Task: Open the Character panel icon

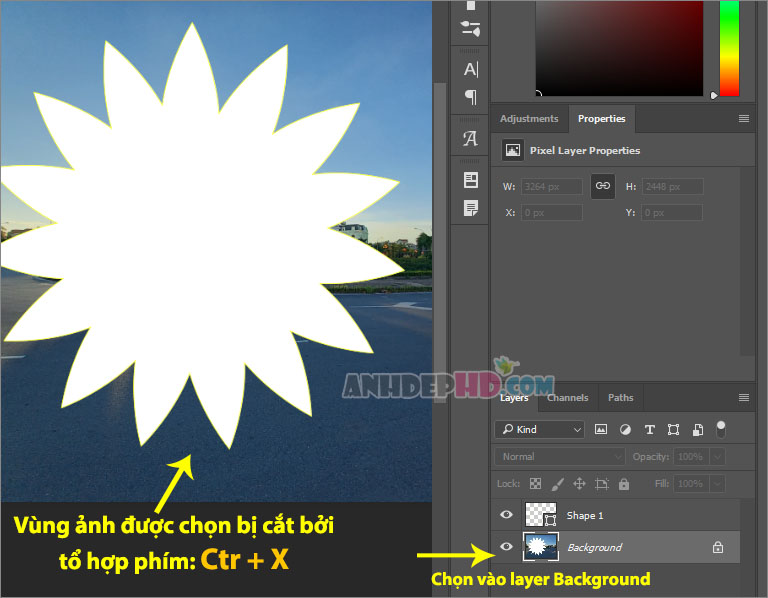Action: click(x=471, y=70)
